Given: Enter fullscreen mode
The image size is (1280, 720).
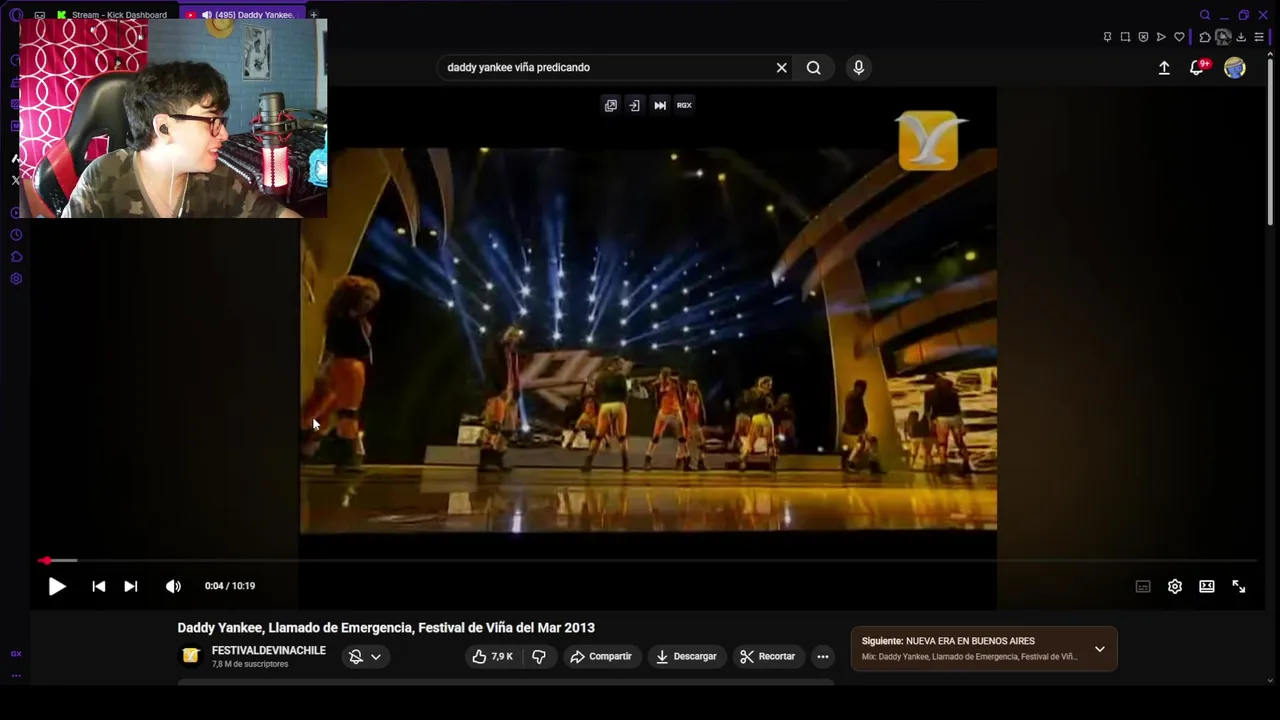Looking at the screenshot, I should coord(1239,586).
